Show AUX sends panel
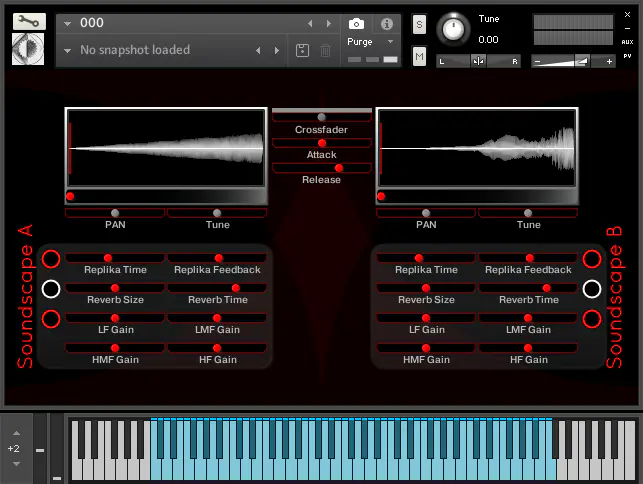This screenshot has height=484, width=643. [x=627, y=42]
